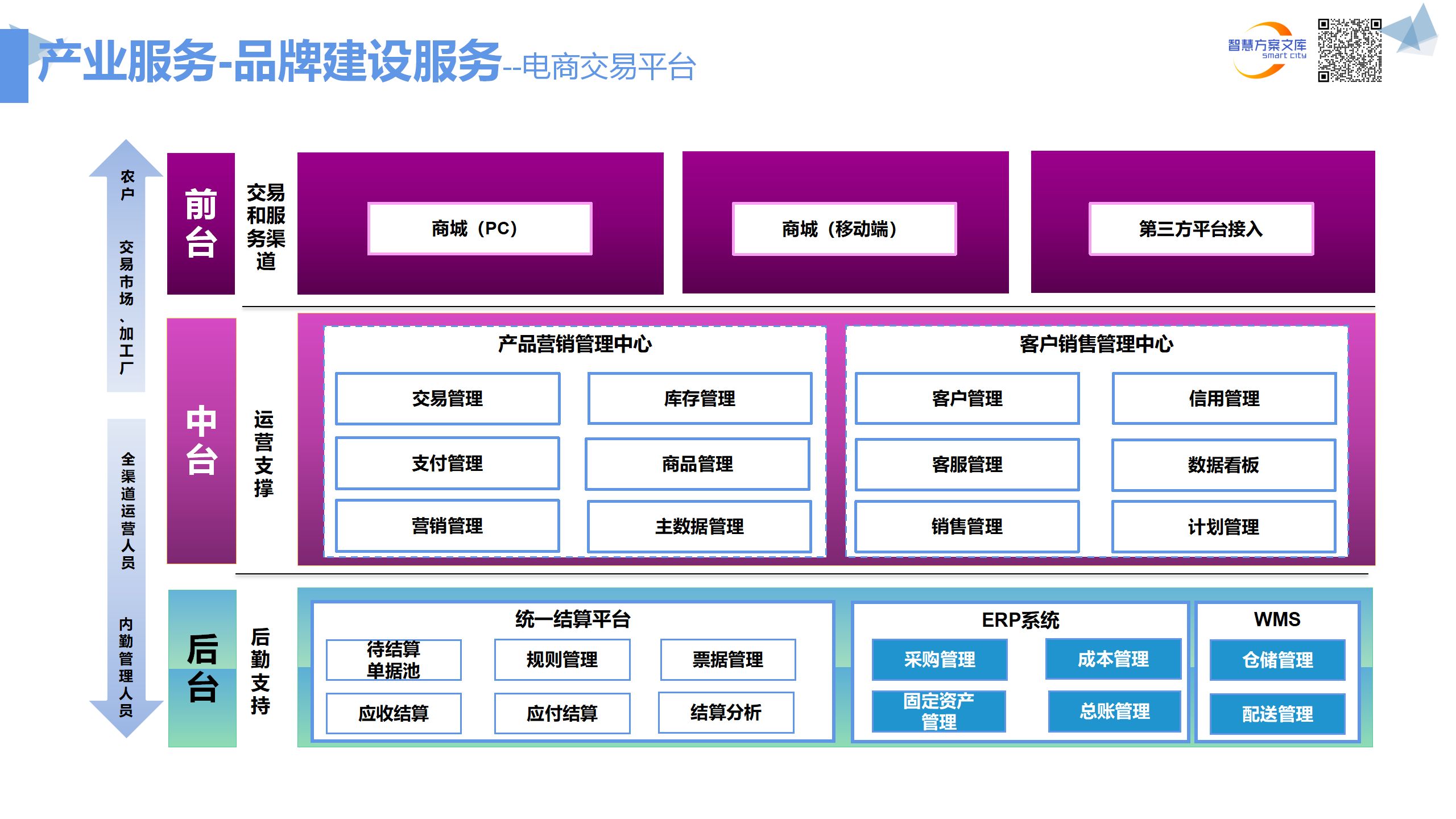
Task: Click the blue 配送管理 button under WMS
Action: pos(1277,714)
